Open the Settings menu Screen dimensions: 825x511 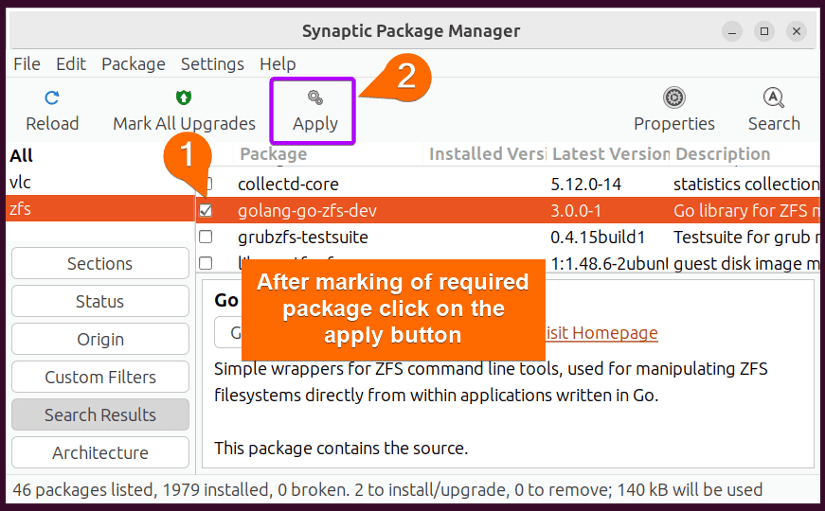(x=213, y=64)
